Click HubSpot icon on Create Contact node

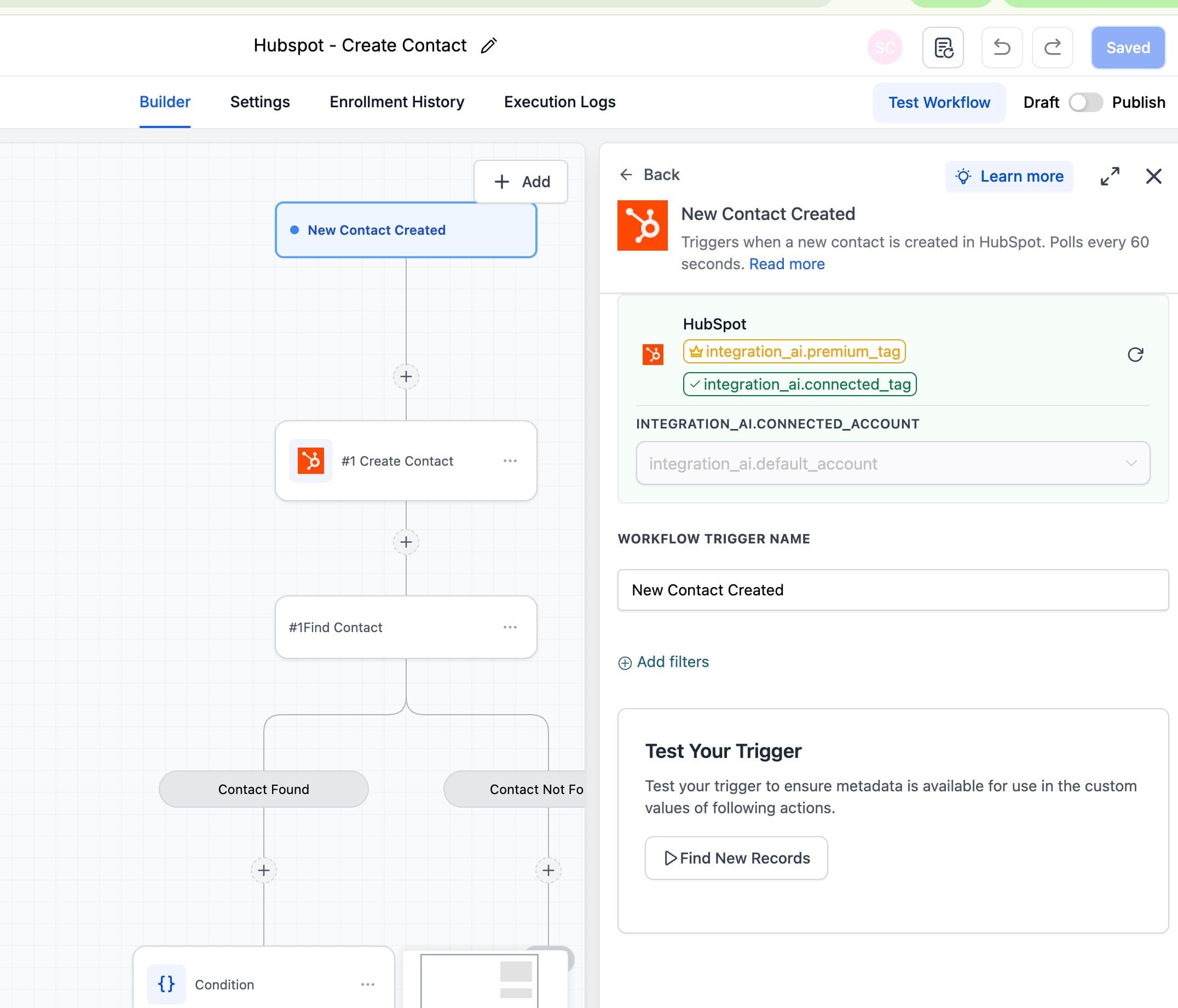point(310,461)
